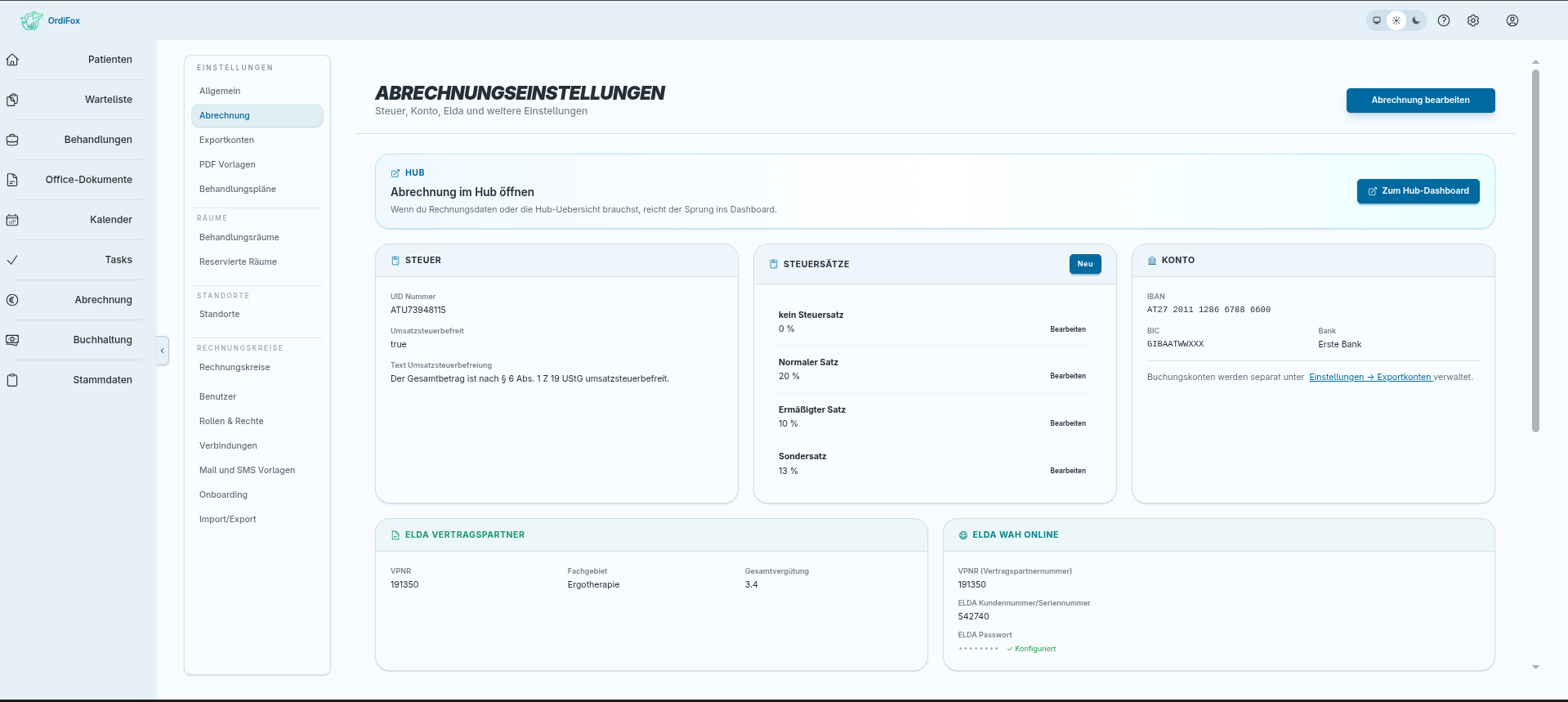Click the UID number ATU73948115
The width and height of the screenshot is (1568, 702).
click(418, 310)
